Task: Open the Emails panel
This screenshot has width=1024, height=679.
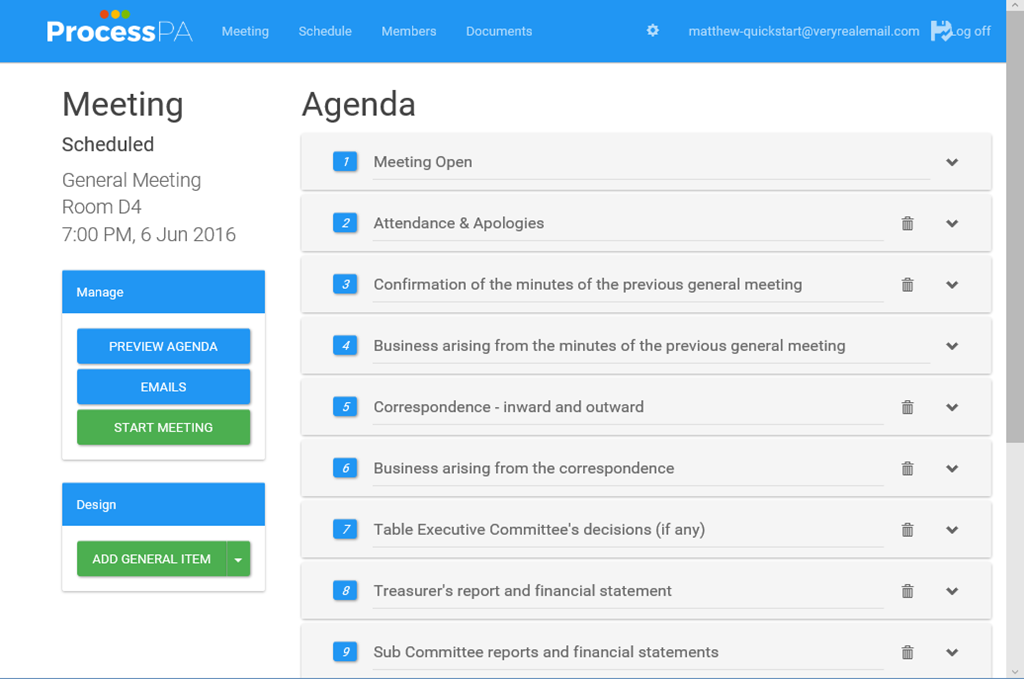Action: click(163, 386)
